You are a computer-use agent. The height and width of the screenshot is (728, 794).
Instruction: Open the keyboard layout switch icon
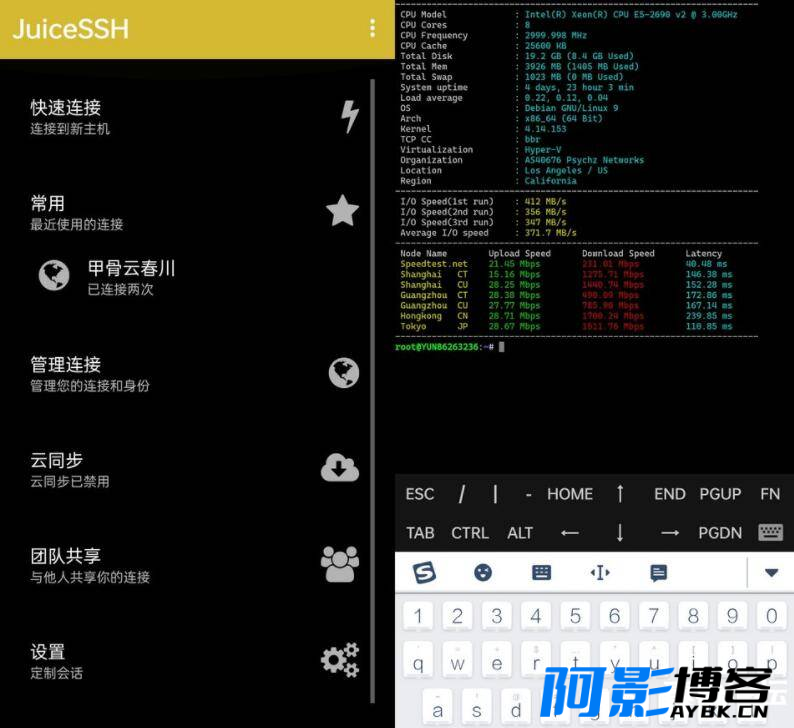pyautogui.click(x=541, y=573)
